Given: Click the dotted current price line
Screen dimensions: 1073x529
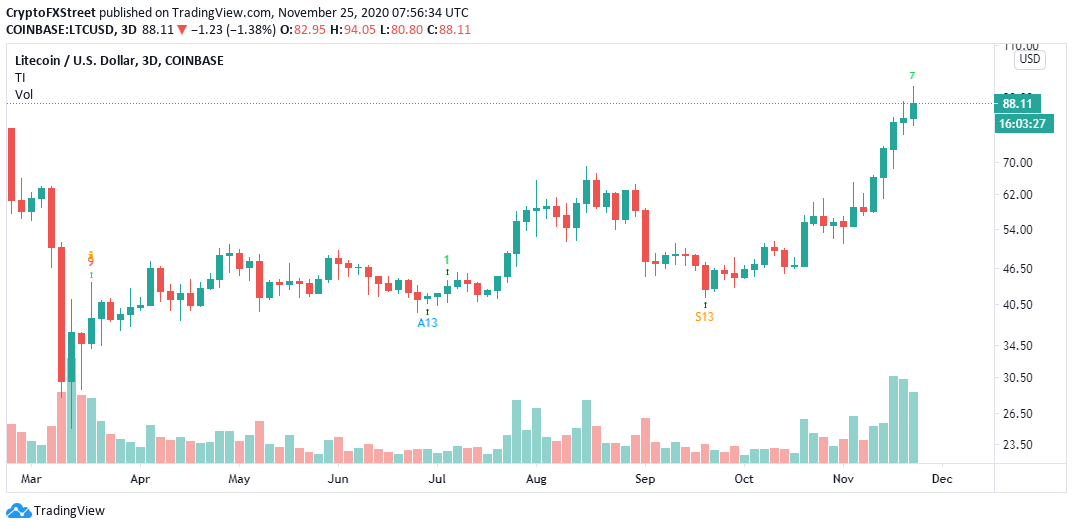Looking at the screenshot, I should pyautogui.click(x=500, y=103).
